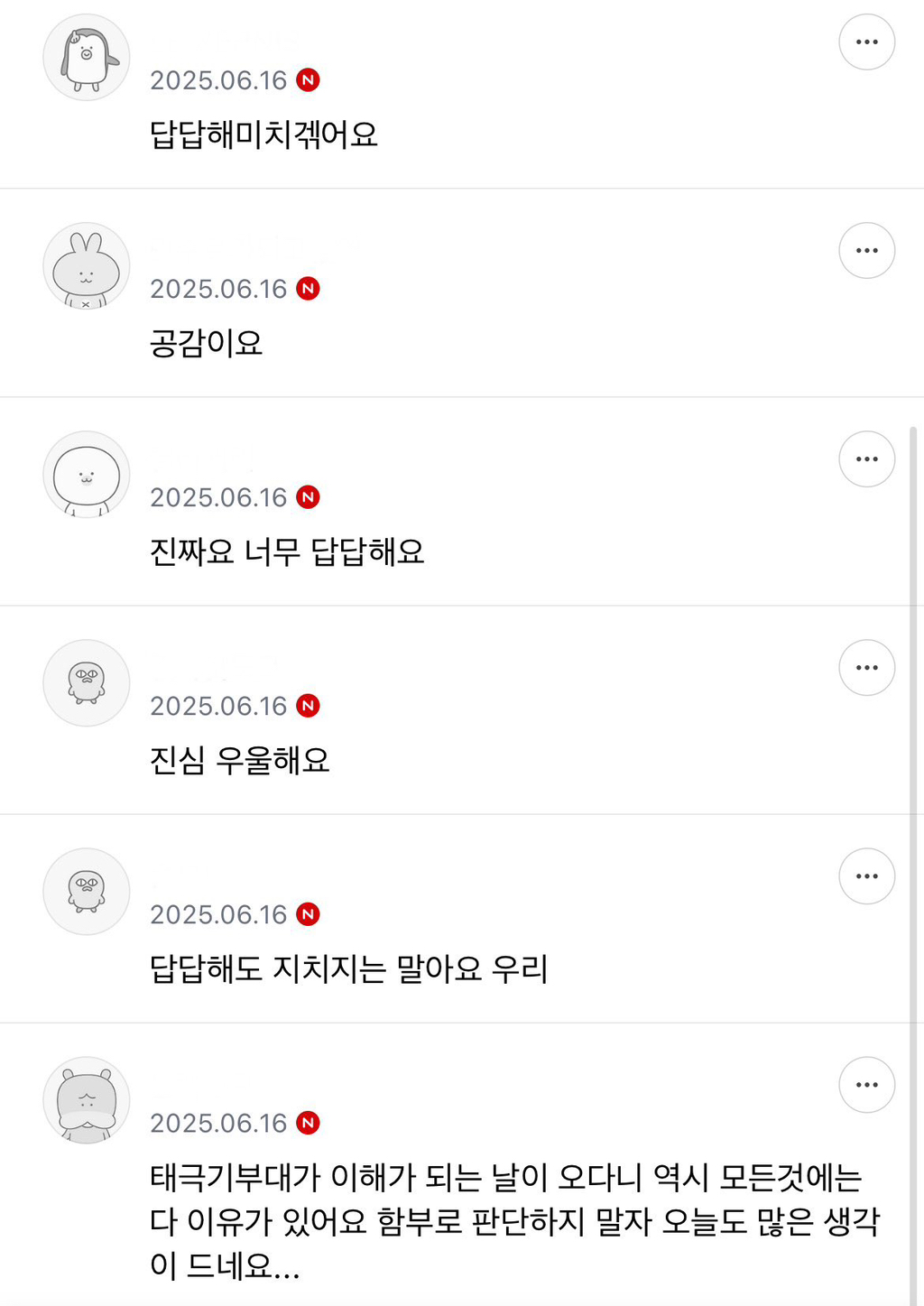This screenshot has width=924, height=1306.
Task: Click the avatar next to 진심 우울해요
Action: [87, 683]
